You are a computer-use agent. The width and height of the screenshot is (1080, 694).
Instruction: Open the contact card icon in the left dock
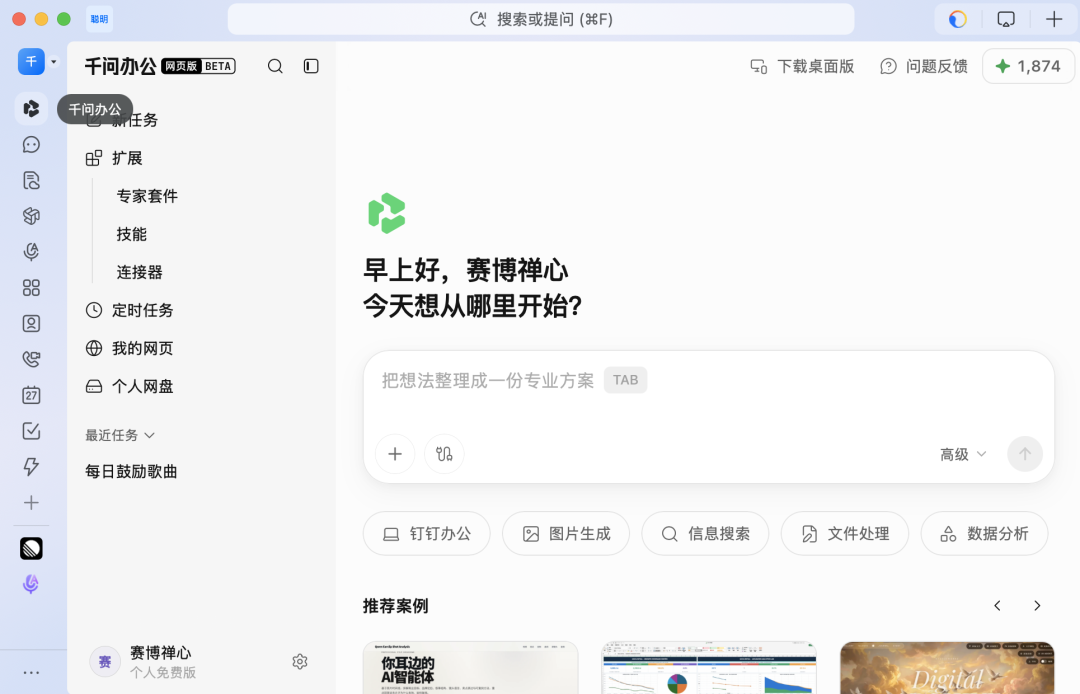point(31,324)
